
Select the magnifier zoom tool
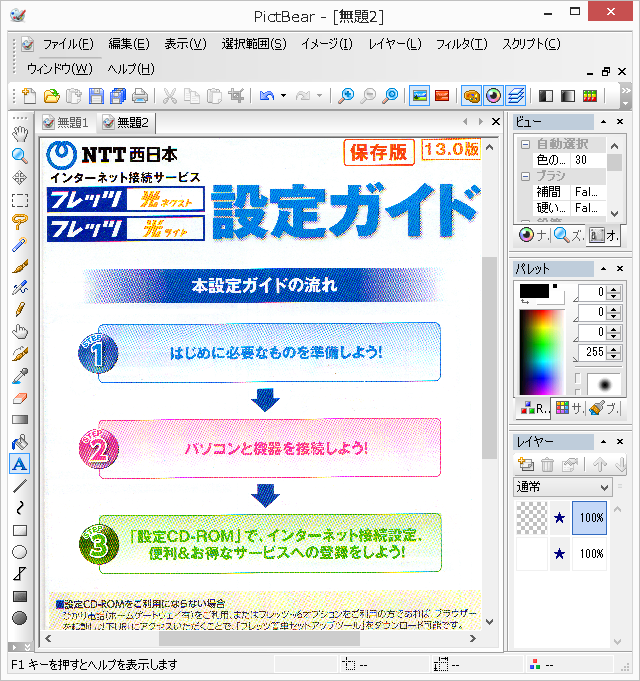(x=20, y=155)
